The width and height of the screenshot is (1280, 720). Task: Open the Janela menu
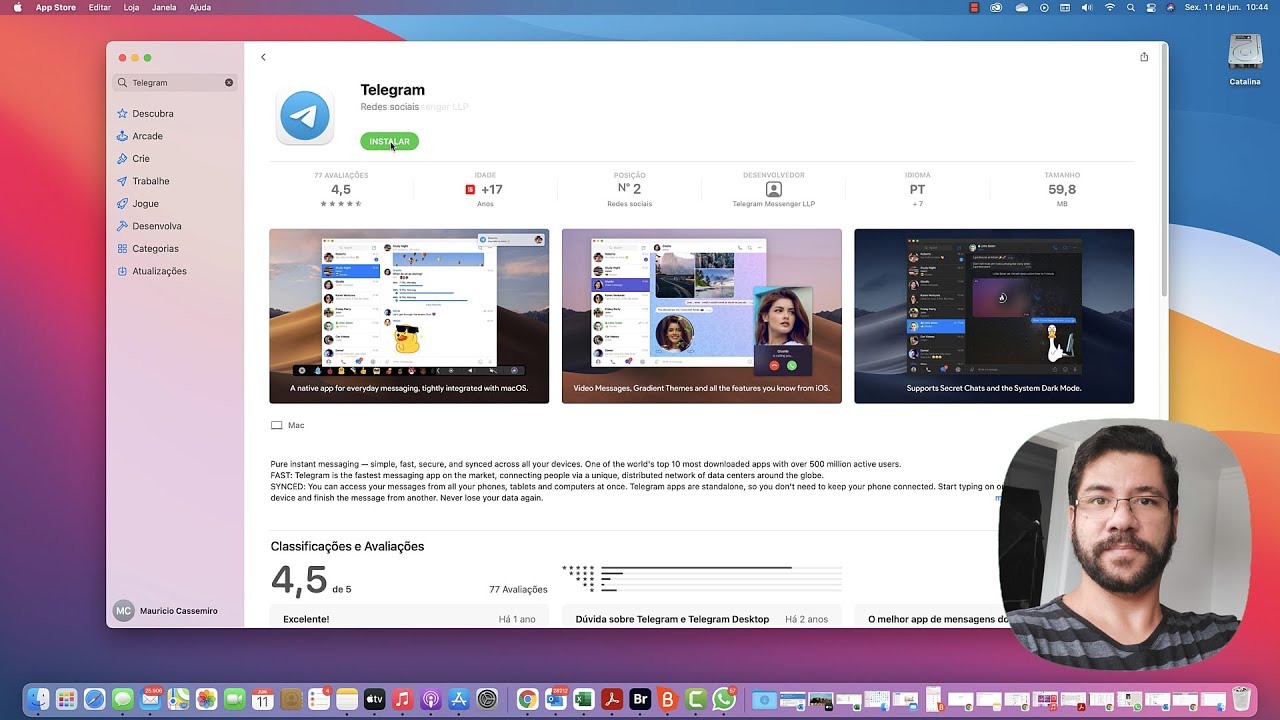(164, 7)
